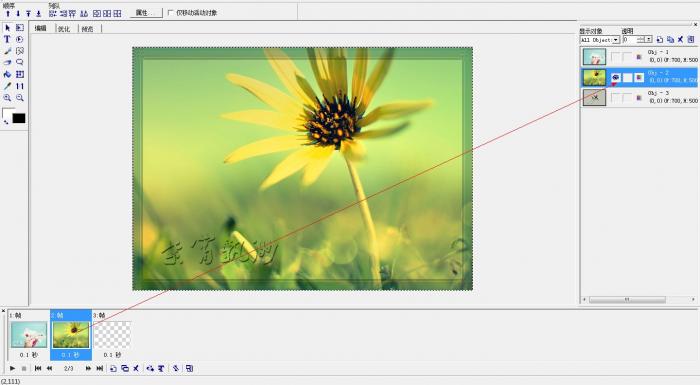Adjust the transparency spinner in the object panel
The width and height of the screenshot is (700, 385).
tap(641, 40)
